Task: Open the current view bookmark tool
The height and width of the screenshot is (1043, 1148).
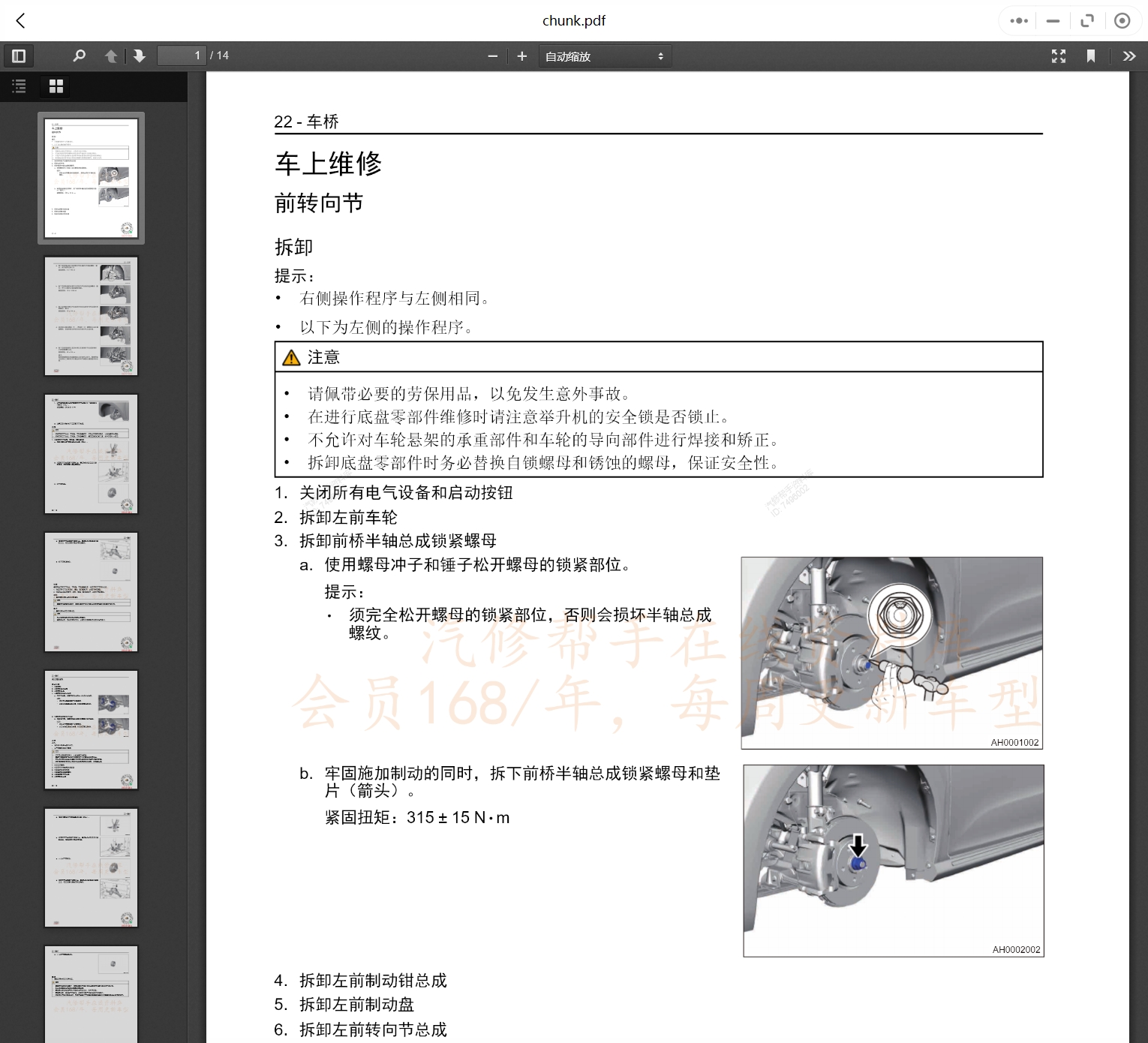Action: [x=1092, y=56]
